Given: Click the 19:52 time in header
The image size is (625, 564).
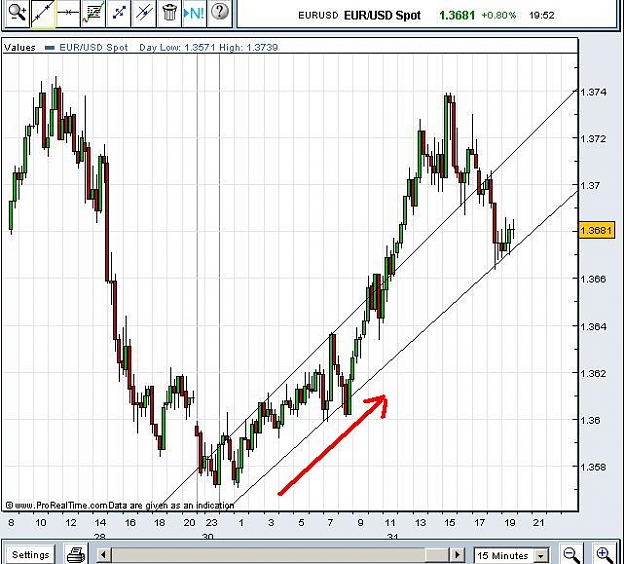Looking at the screenshot, I should [x=541, y=16].
